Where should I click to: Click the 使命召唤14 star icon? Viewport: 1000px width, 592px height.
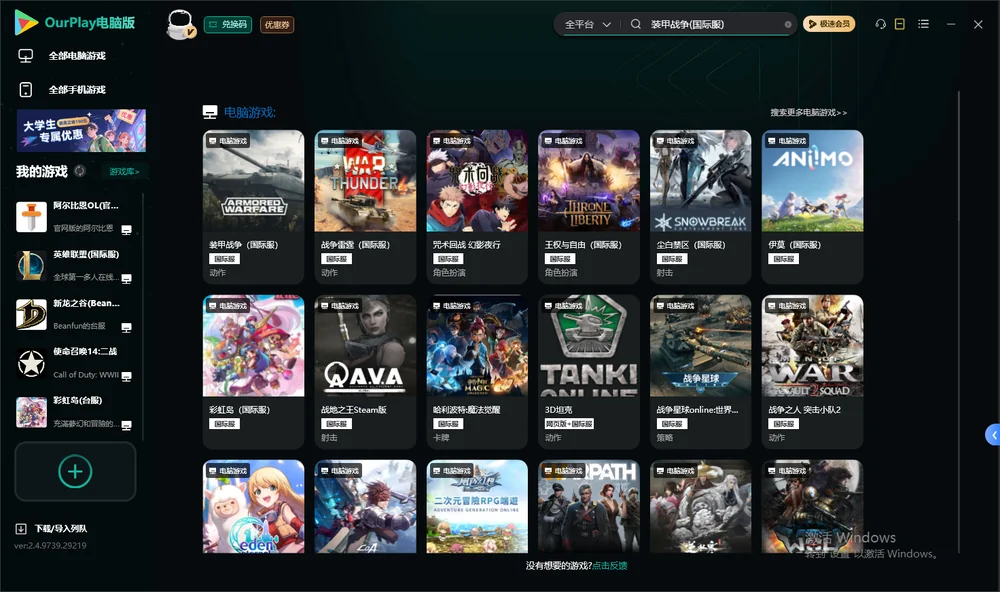click(x=31, y=364)
